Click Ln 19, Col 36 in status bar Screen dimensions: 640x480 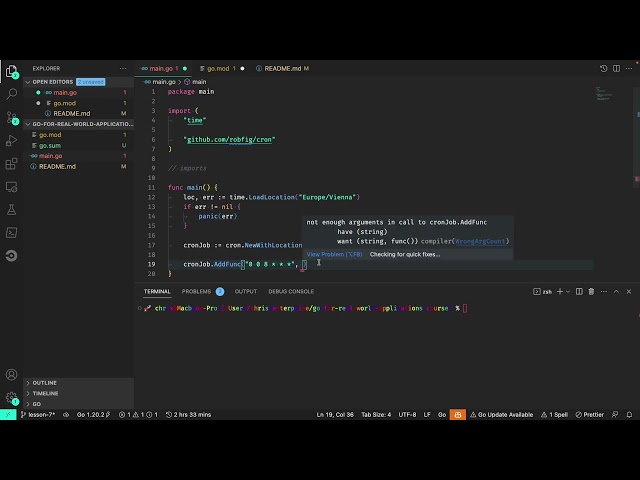click(335, 415)
